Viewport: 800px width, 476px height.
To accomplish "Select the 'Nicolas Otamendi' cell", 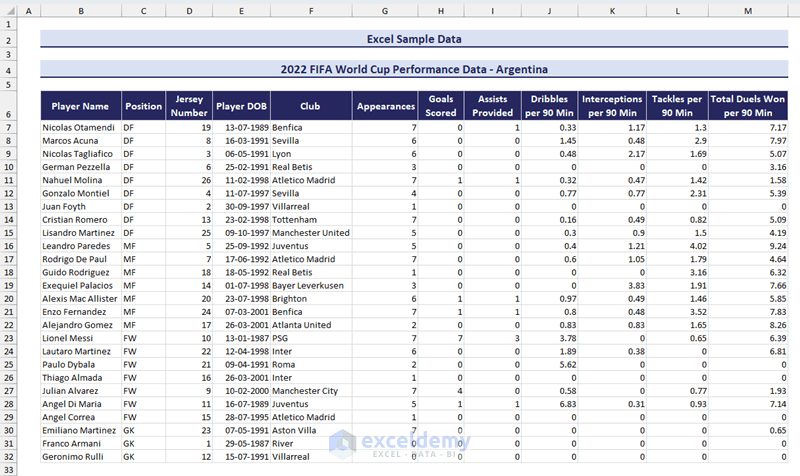I will tap(81, 128).
